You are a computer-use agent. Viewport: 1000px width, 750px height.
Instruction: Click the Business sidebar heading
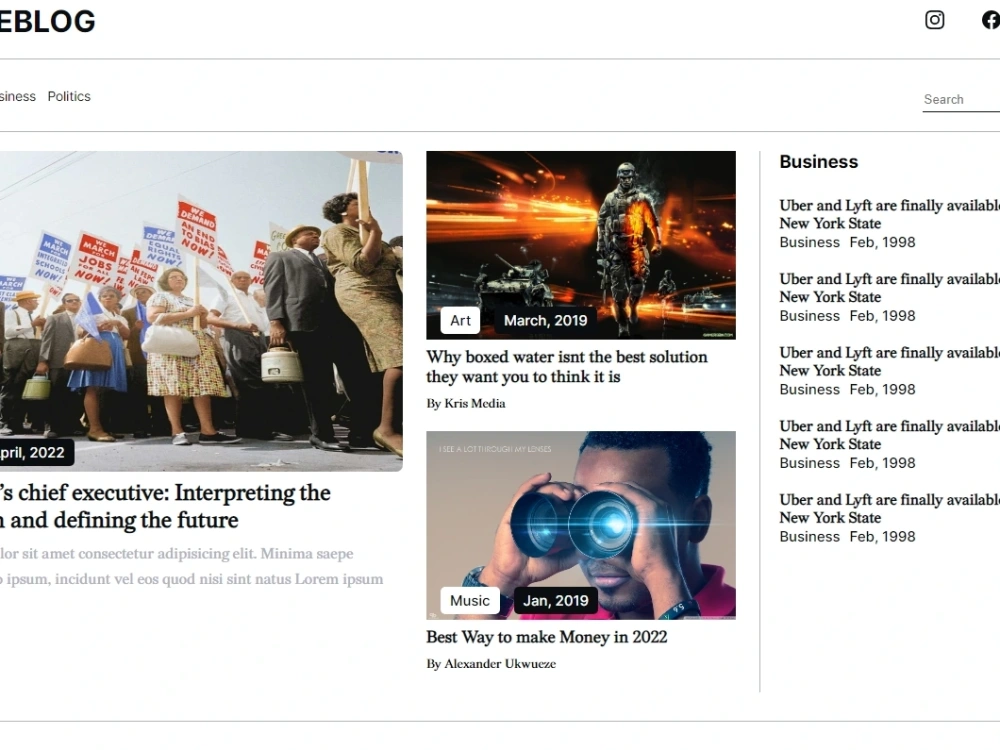click(x=819, y=162)
